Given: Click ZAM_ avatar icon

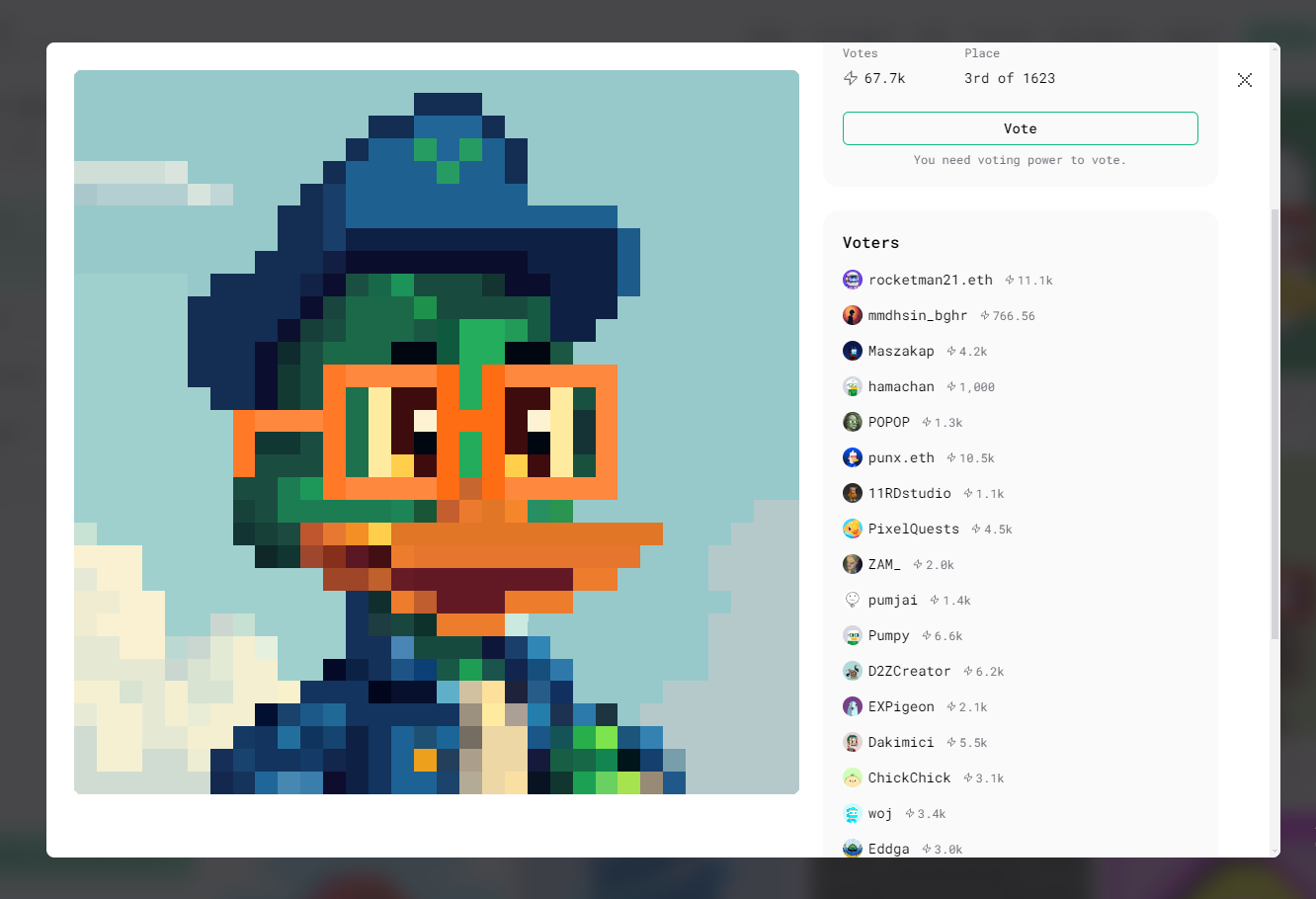Looking at the screenshot, I should (x=853, y=564).
